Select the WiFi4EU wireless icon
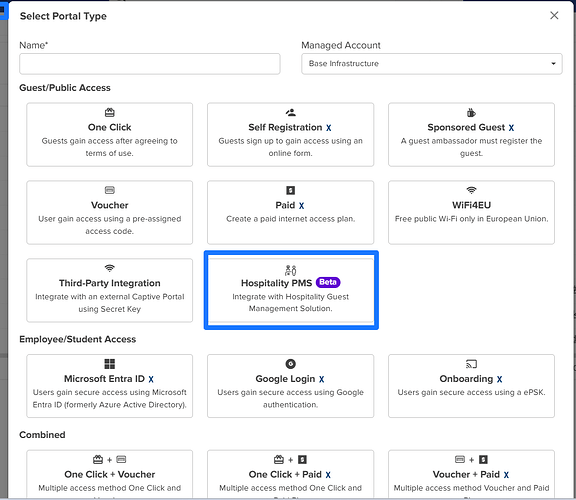Viewport: 576px width, 500px height. [471, 190]
